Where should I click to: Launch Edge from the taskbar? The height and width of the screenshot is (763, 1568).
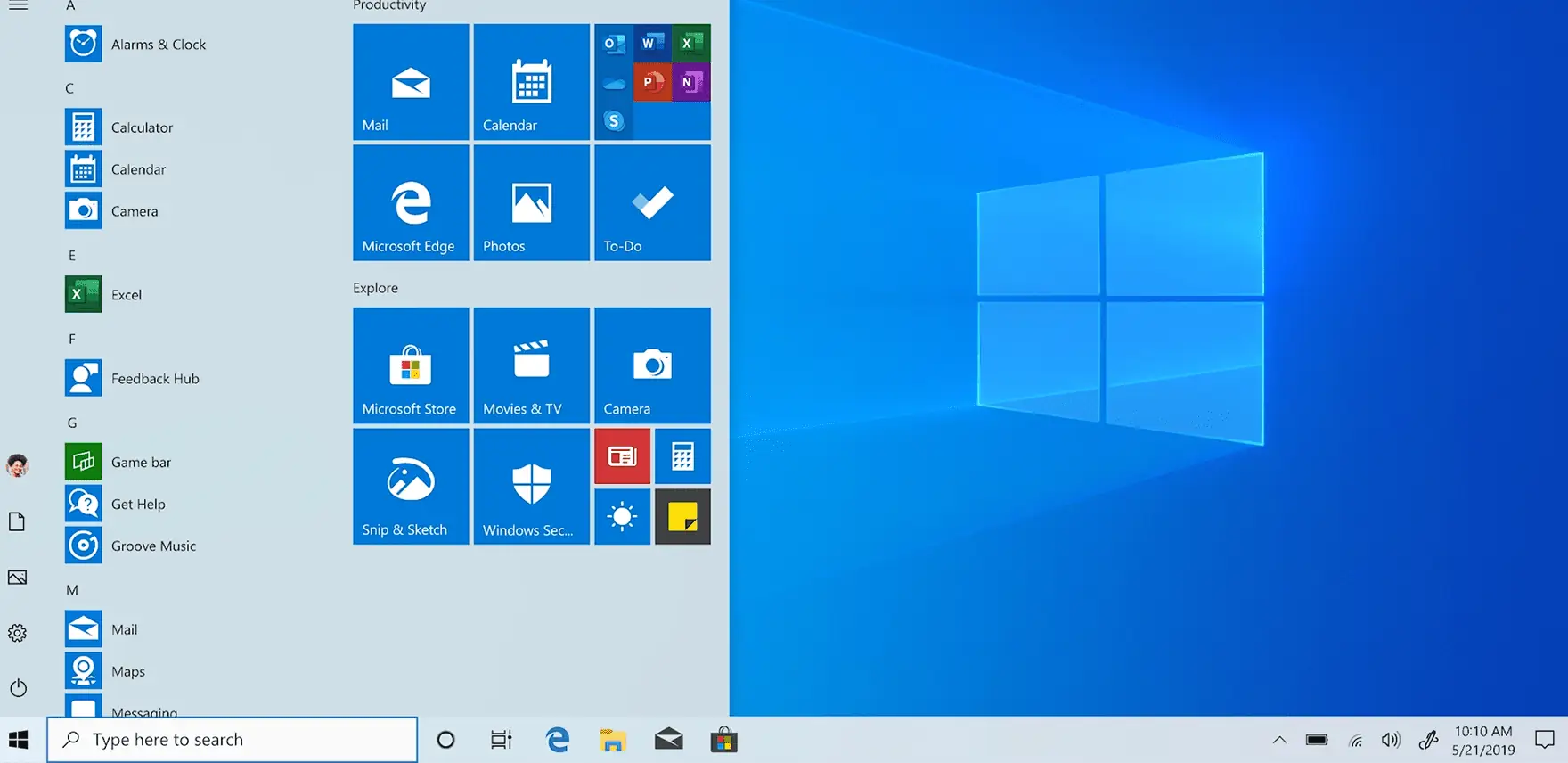click(x=558, y=740)
